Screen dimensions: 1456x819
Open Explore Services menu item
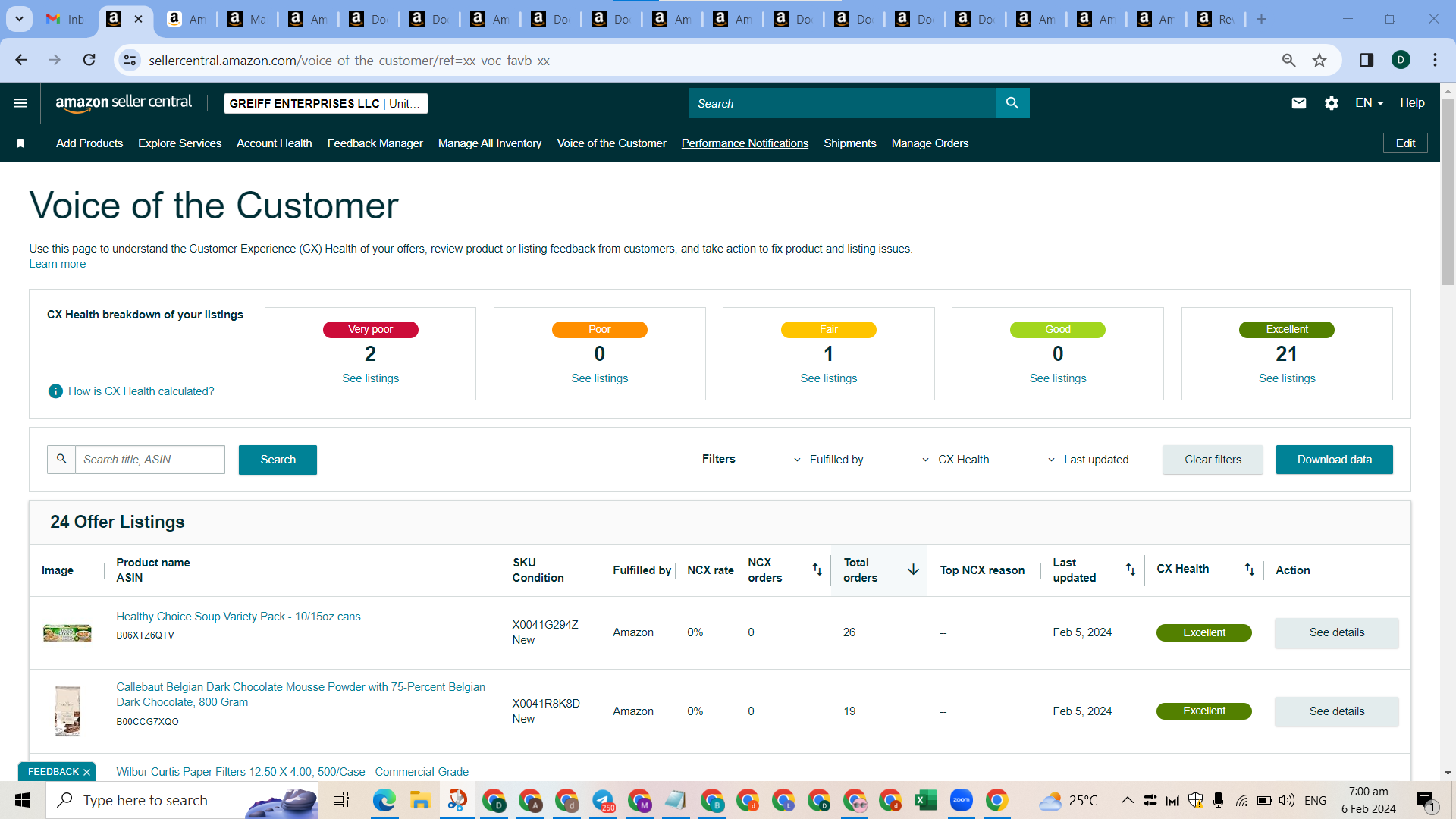coord(180,143)
